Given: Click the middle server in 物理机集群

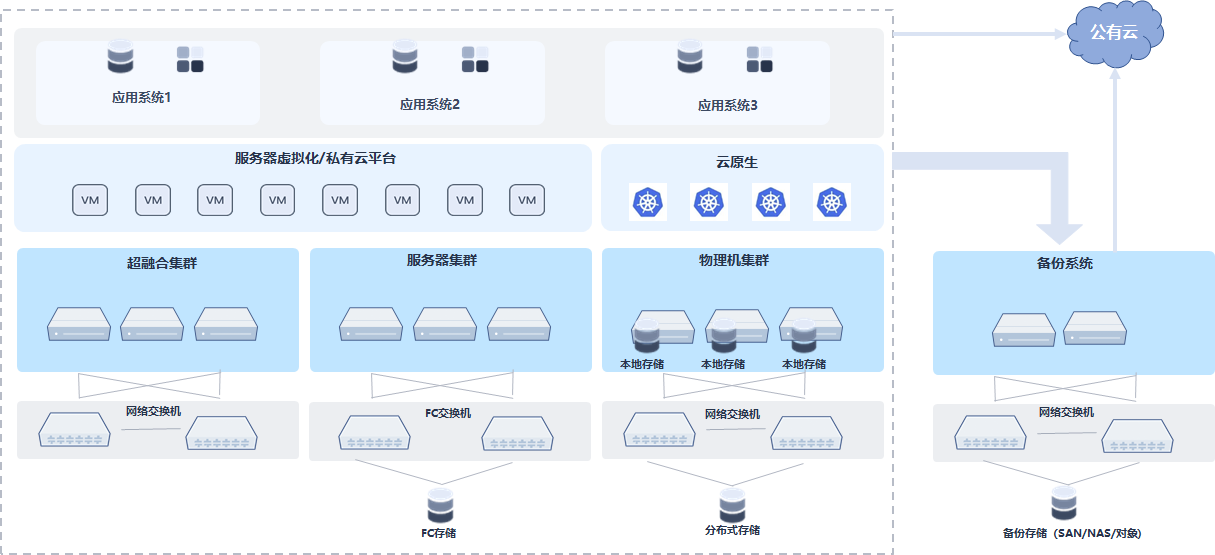Looking at the screenshot, I should (x=738, y=327).
